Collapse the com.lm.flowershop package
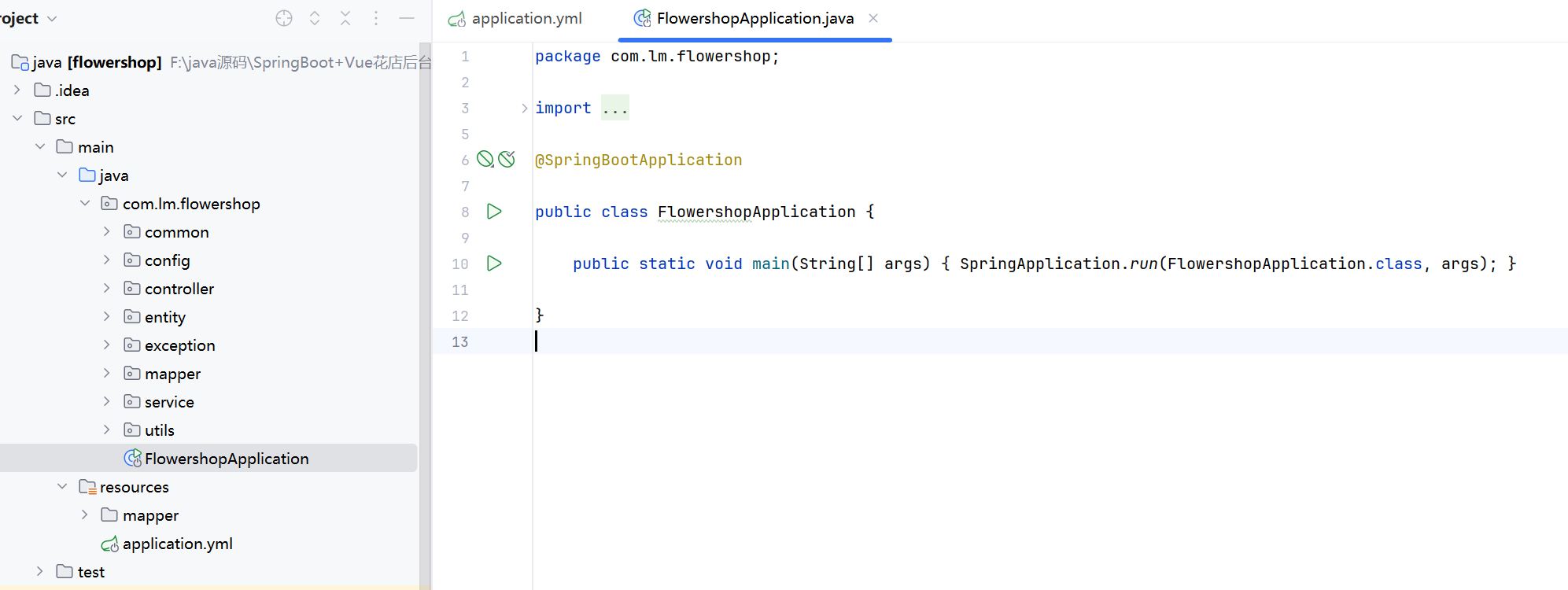 click(x=85, y=203)
